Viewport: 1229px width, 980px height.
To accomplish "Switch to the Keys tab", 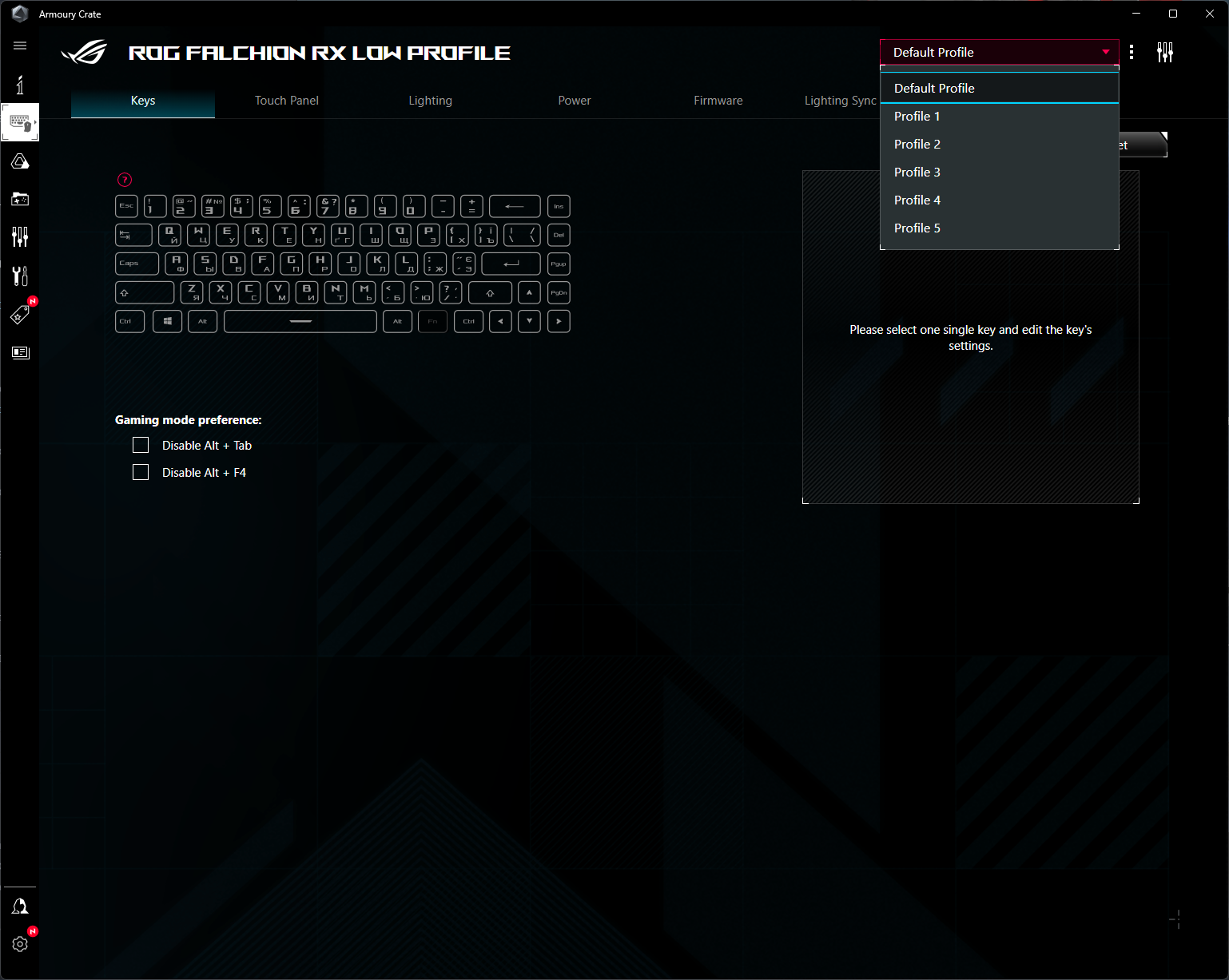I will coord(143,101).
